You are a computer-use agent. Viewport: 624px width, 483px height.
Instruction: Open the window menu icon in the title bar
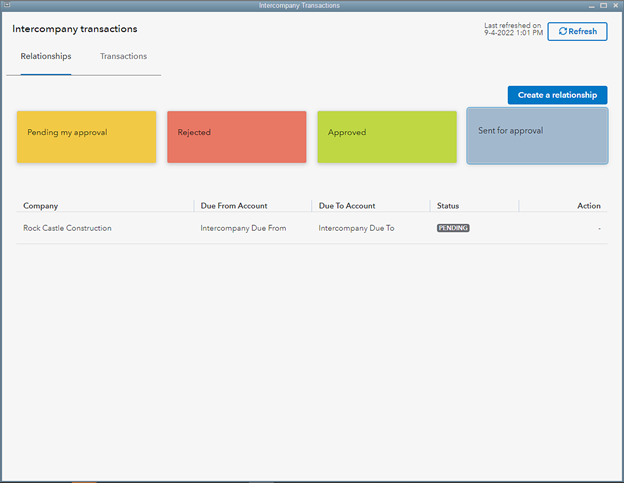pos(8,6)
